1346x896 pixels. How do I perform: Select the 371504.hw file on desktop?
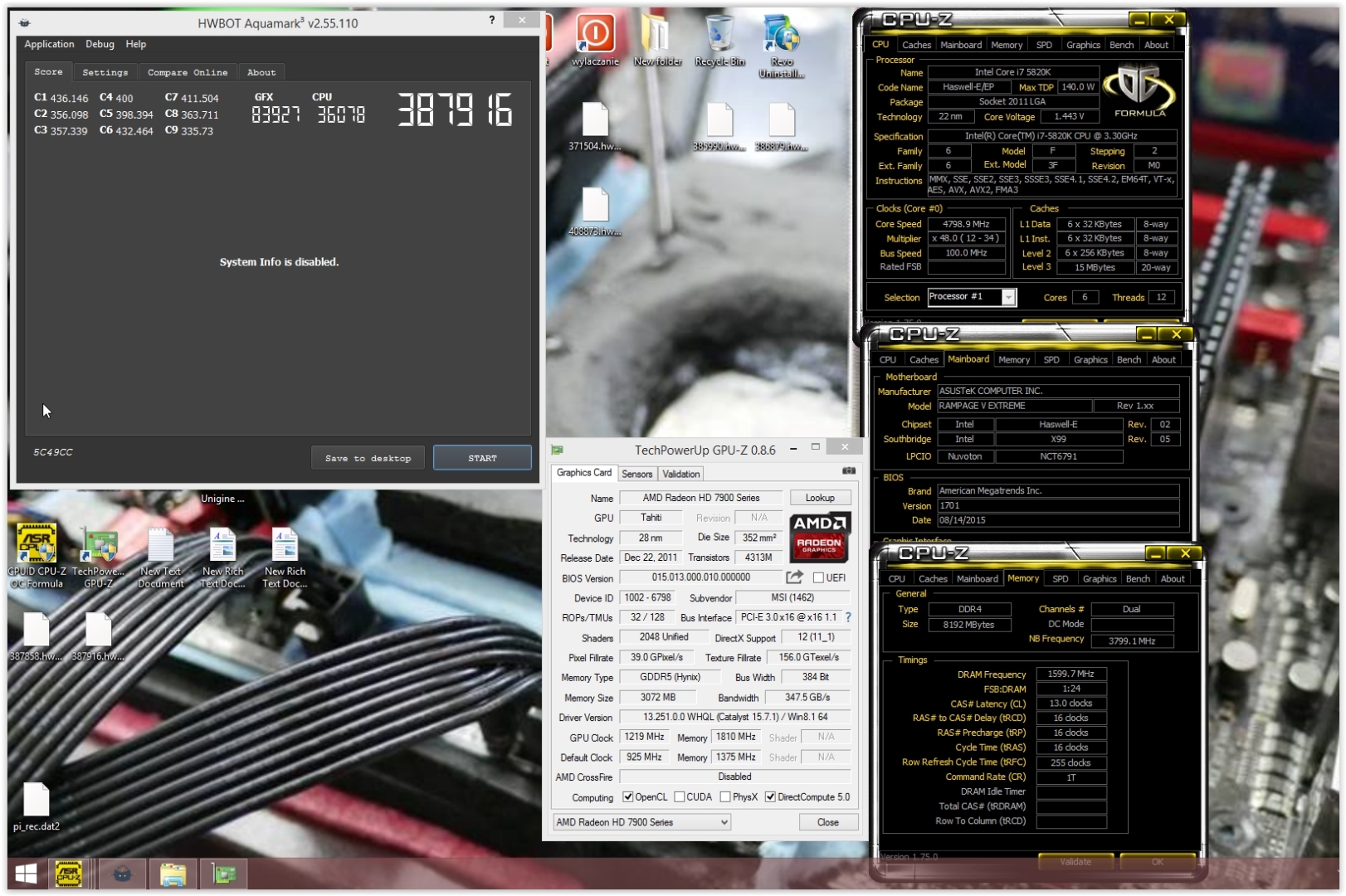(x=595, y=127)
